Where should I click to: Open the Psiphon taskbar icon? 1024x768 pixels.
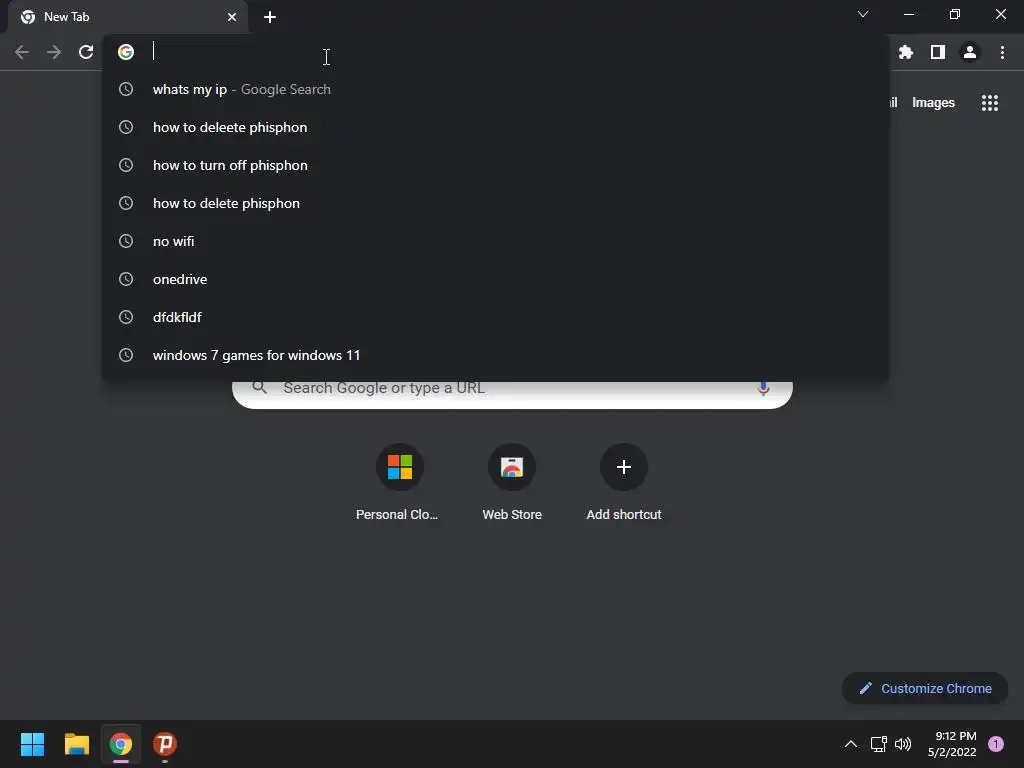pos(165,744)
